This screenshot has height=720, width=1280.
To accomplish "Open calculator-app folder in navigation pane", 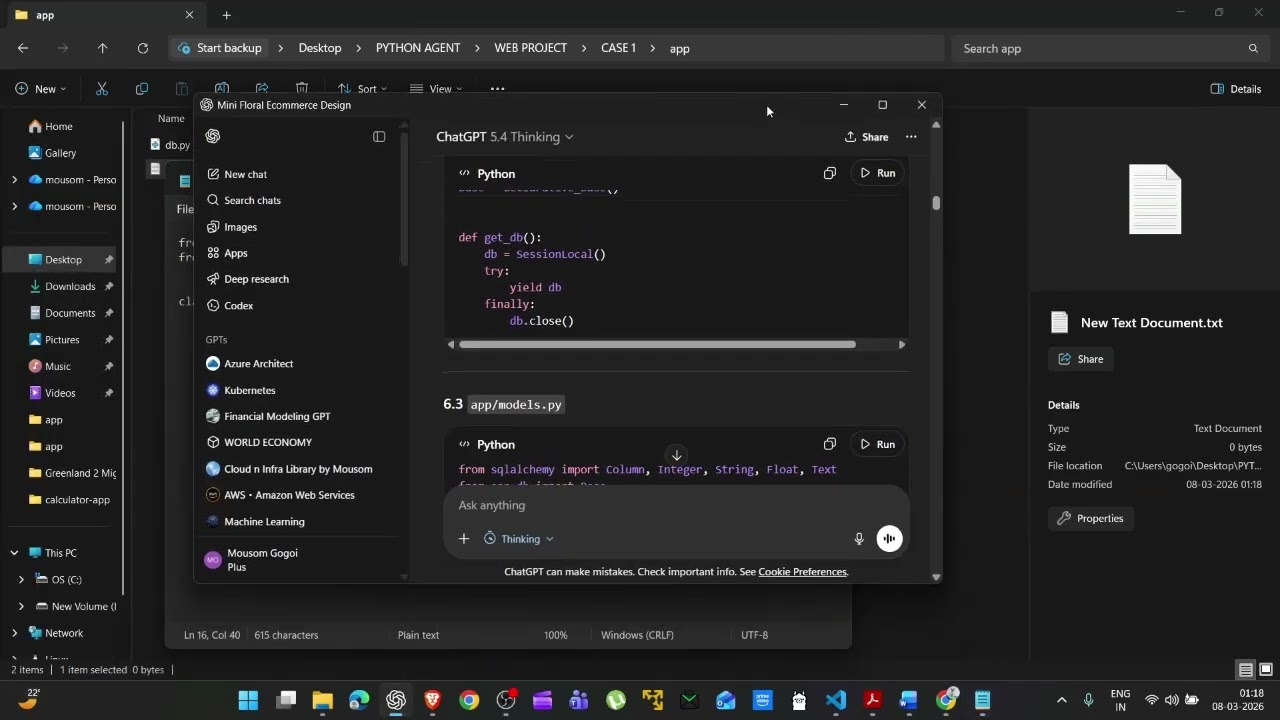I will pyautogui.click(x=76, y=500).
